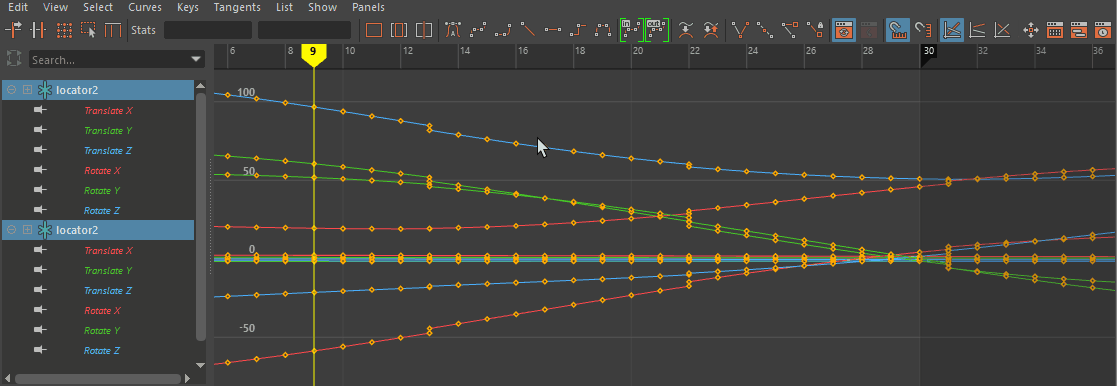Viewport: 1117px width, 386px height.
Task: Open the Dope Sheet
Action: (1054, 30)
